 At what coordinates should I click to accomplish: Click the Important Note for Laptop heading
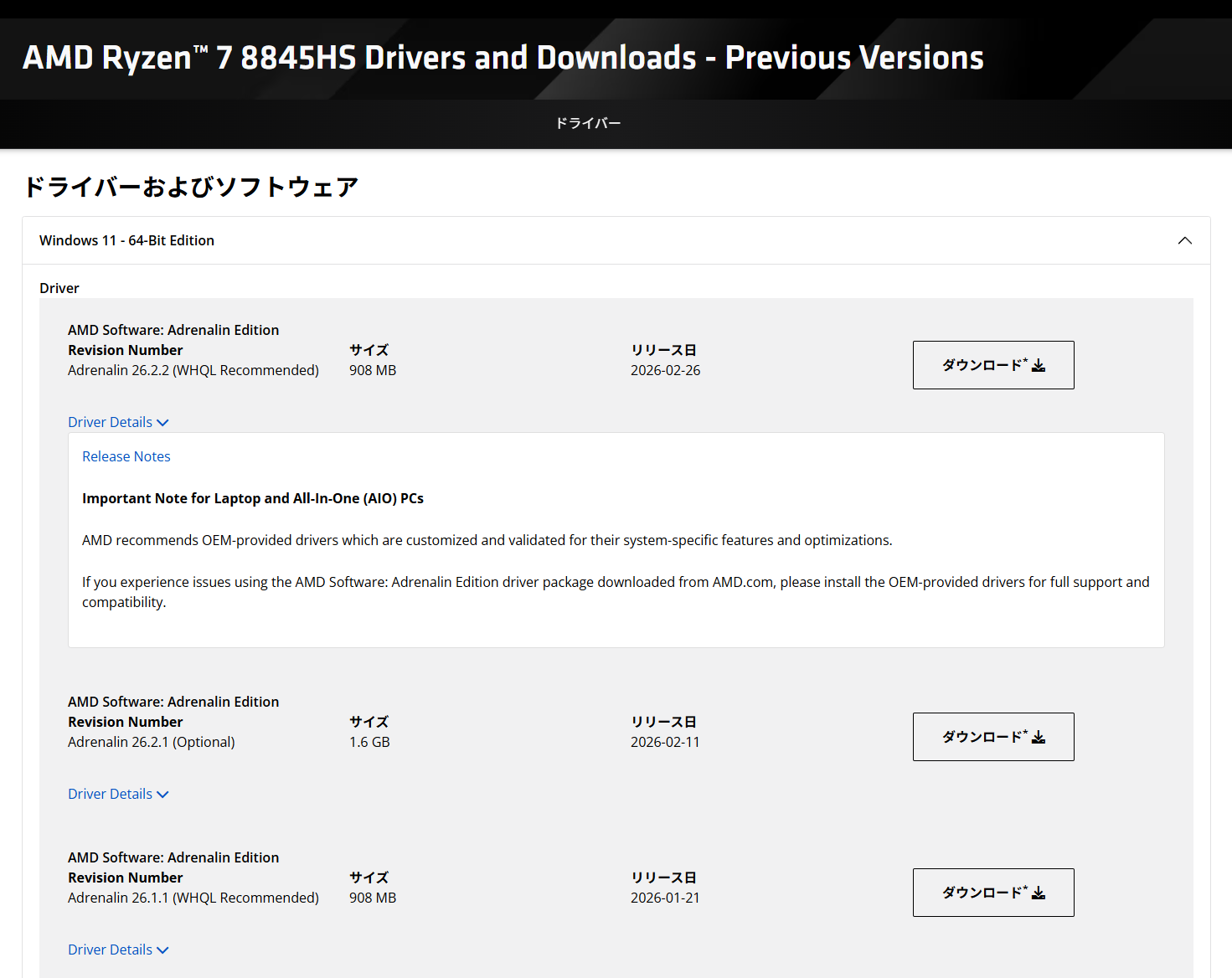click(253, 499)
